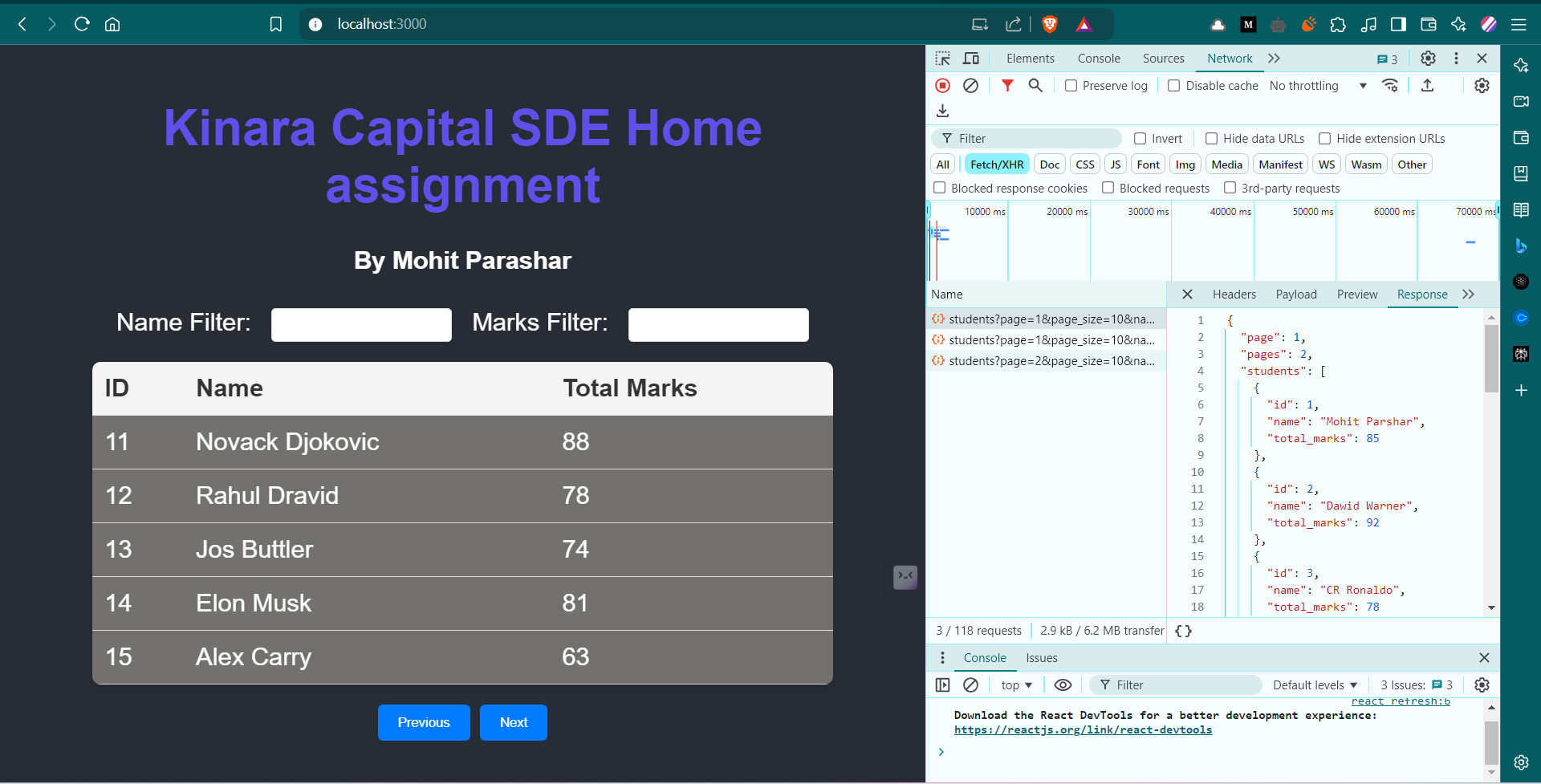Open Brave Rewards triangle icon

click(1084, 24)
